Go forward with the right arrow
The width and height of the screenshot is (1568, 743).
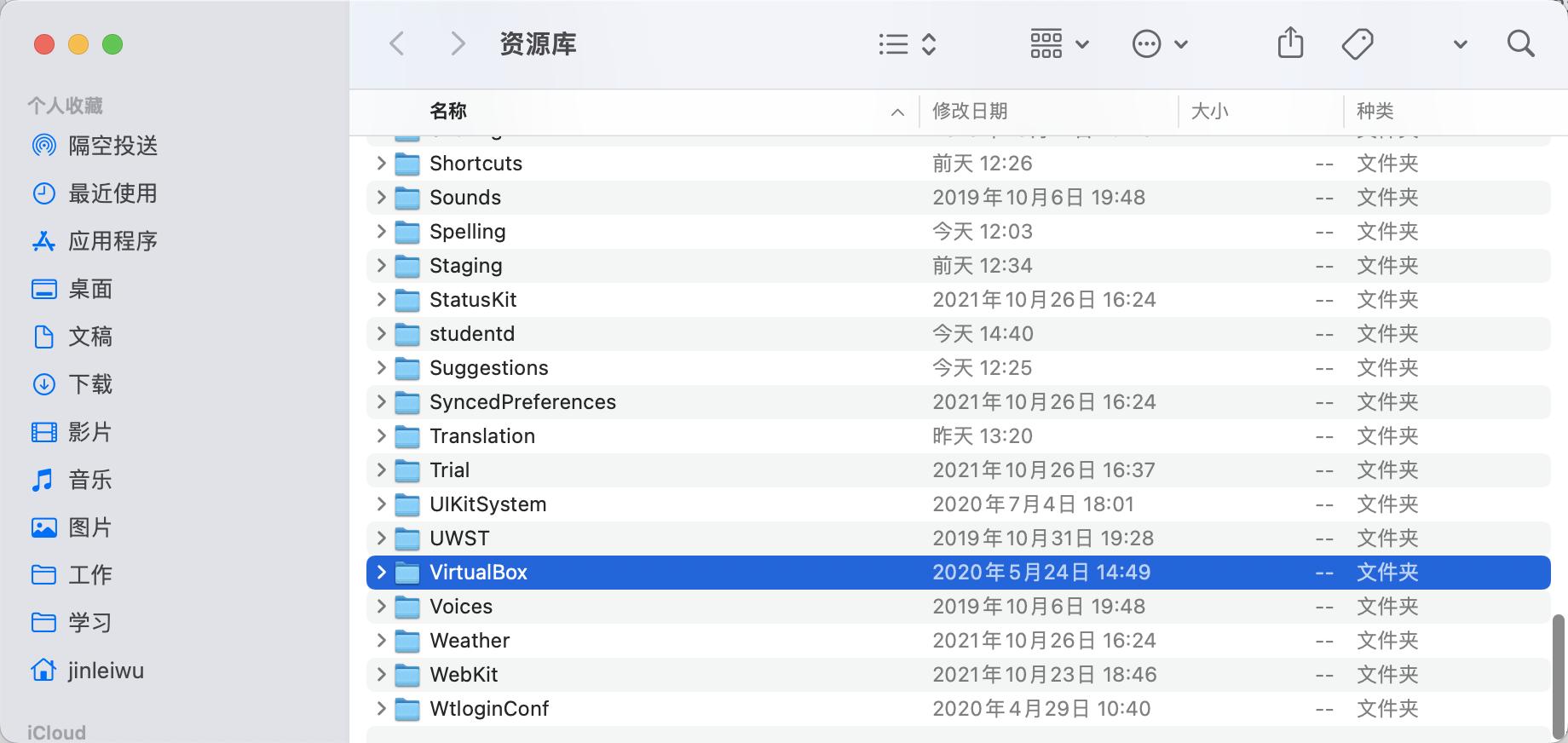click(x=458, y=43)
